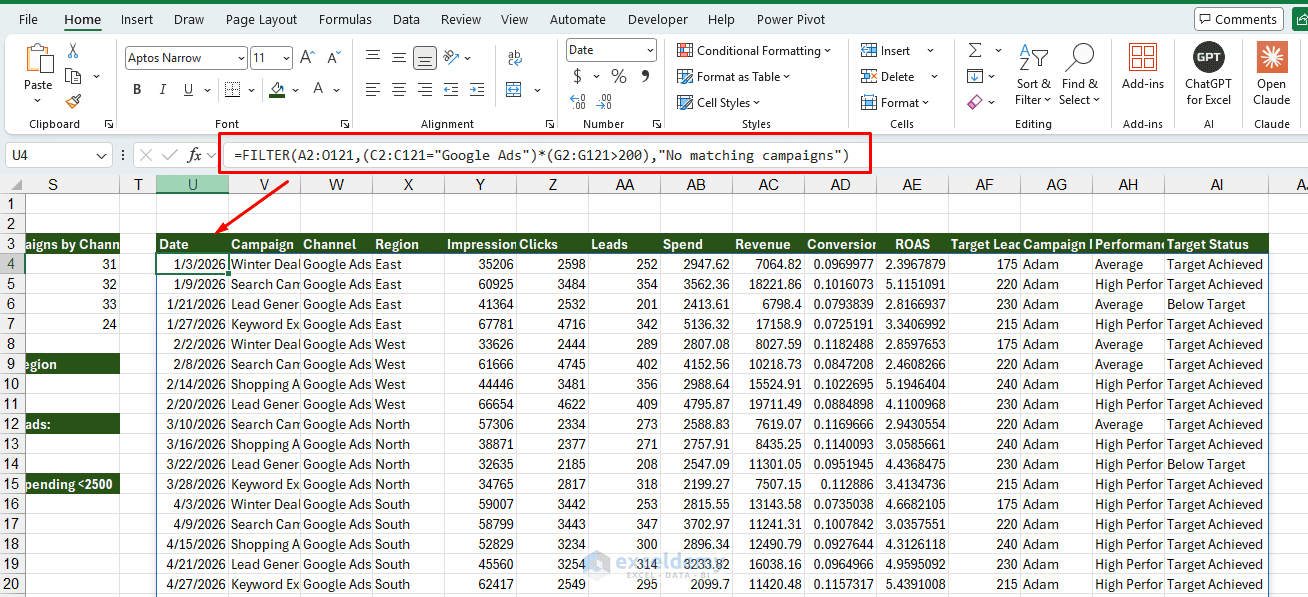Open the font name combo box
Image resolution: width=1308 pixels, height=597 pixels.
186,58
